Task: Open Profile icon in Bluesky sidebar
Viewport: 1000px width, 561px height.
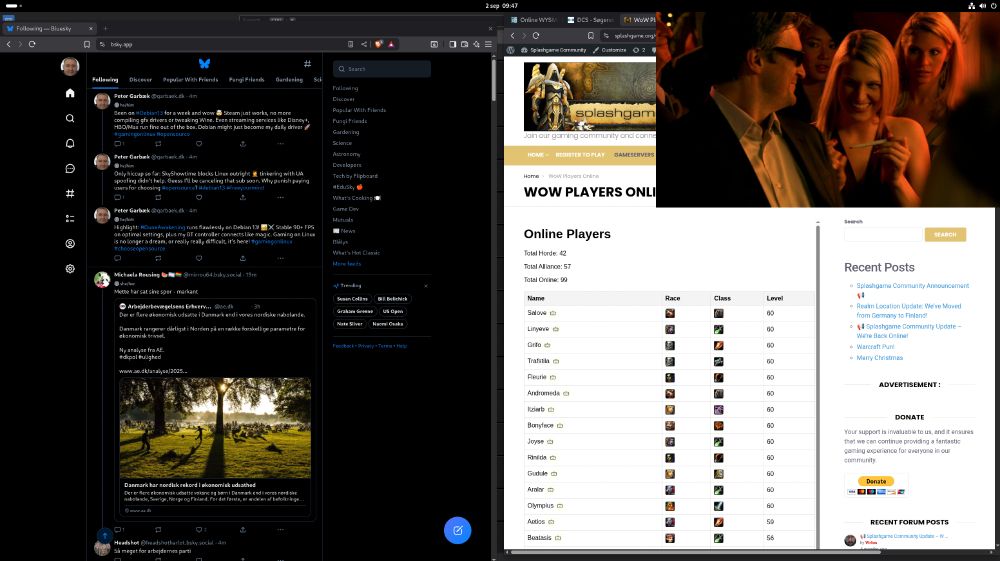Action: click(70, 244)
